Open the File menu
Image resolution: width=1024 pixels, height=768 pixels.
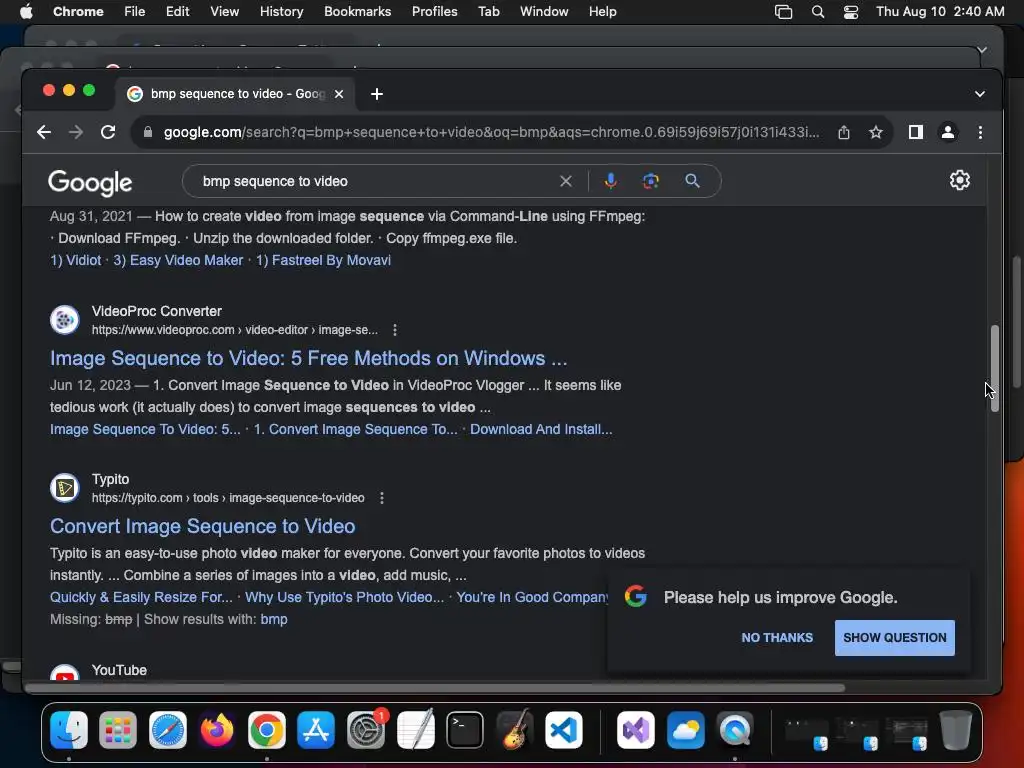(x=135, y=12)
